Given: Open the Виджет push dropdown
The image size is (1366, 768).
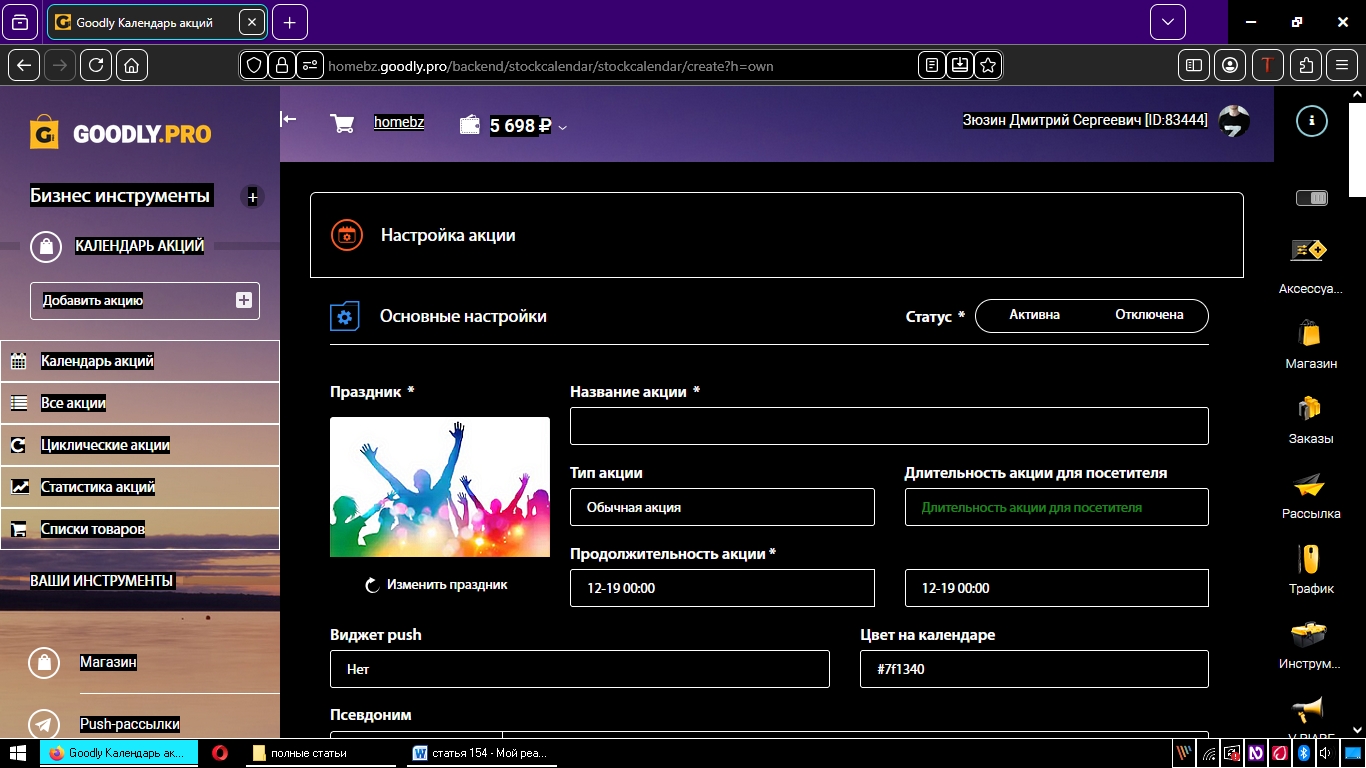Looking at the screenshot, I should 580,669.
